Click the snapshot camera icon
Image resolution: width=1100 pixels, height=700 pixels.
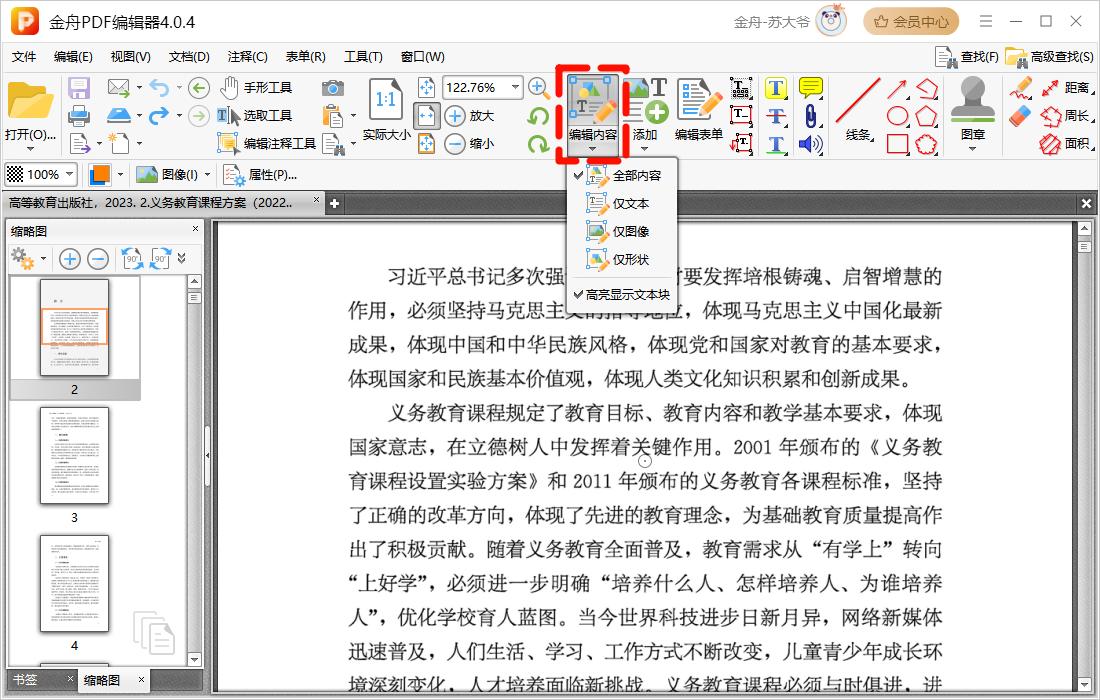coord(332,88)
